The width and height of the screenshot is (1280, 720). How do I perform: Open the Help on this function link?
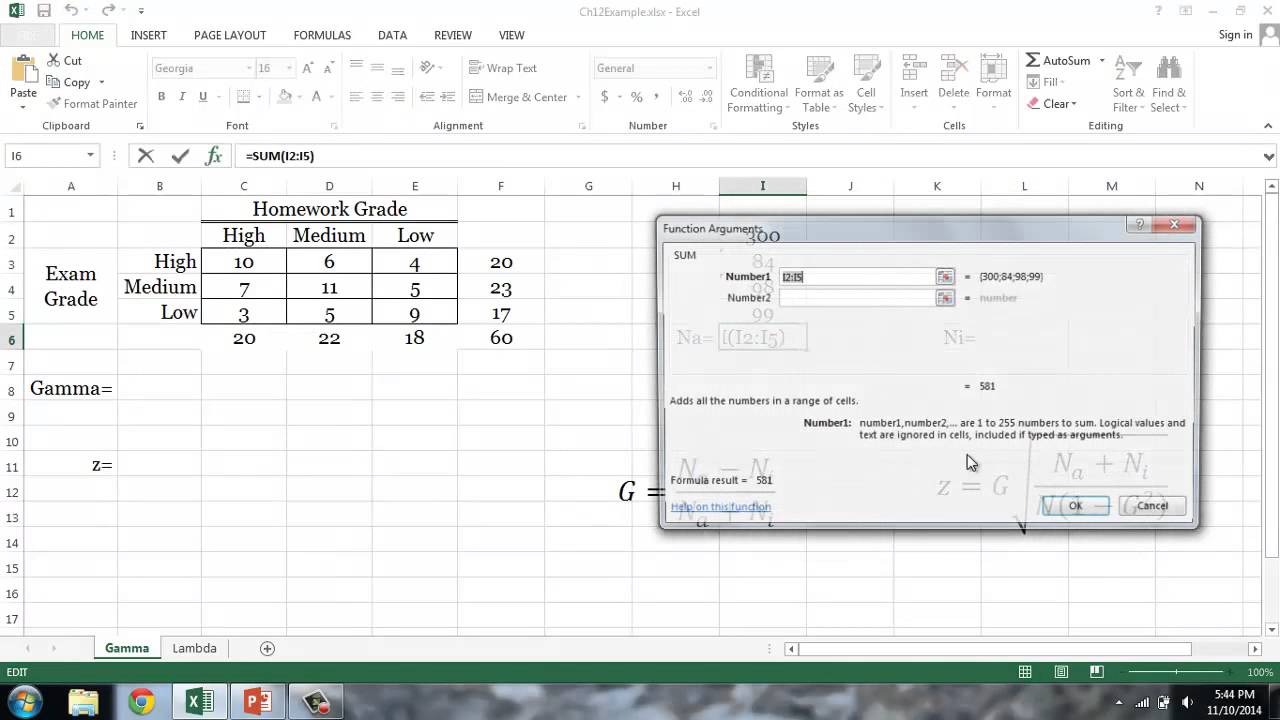[x=721, y=507]
